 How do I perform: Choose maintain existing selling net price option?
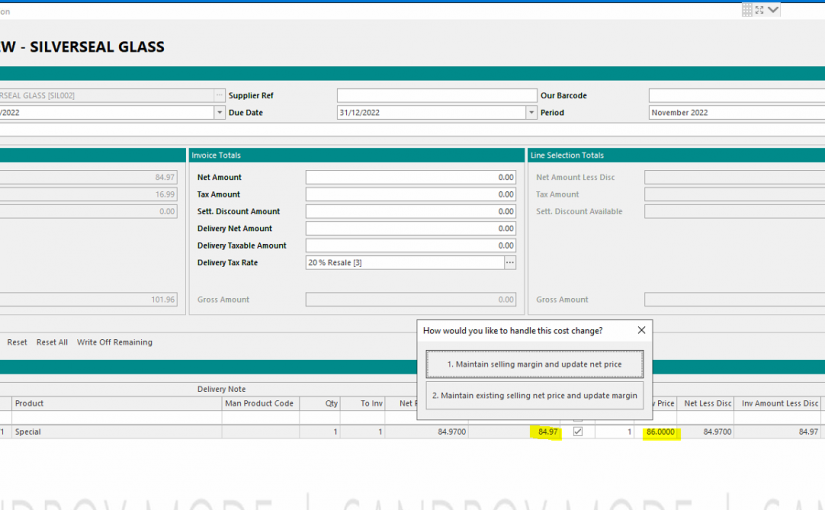click(x=535, y=395)
